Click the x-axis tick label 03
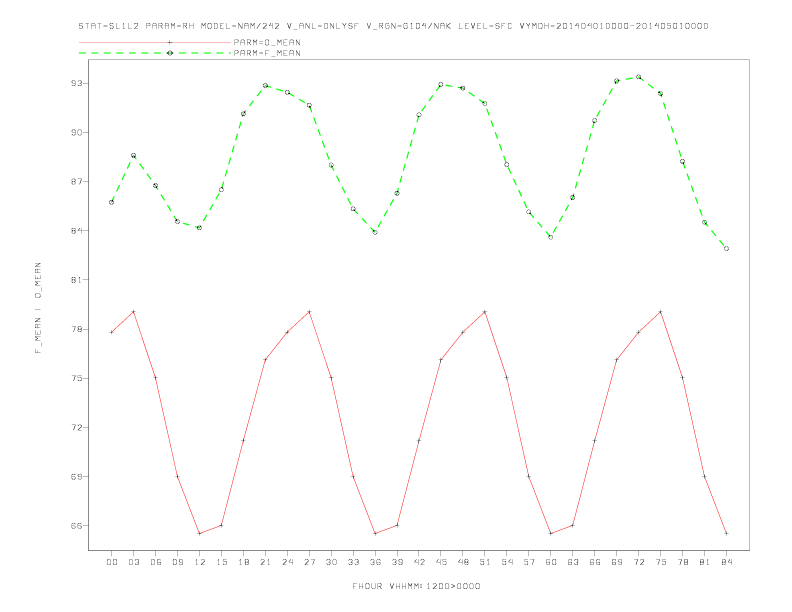The width and height of the screenshot is (792, 612). (133, 562)
